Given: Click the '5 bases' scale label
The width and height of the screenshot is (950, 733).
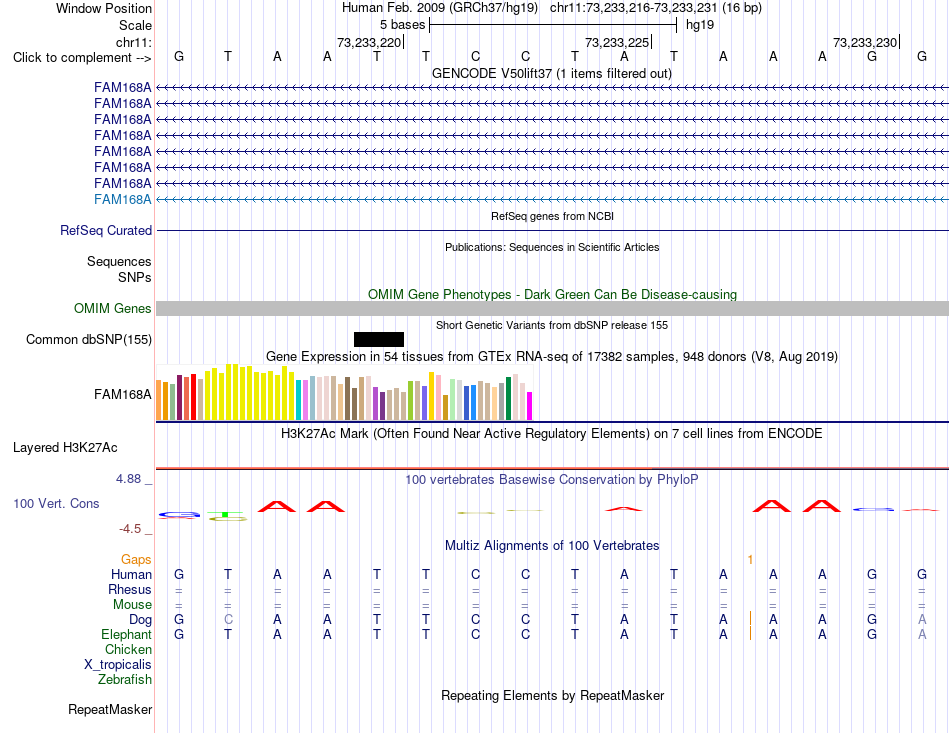Looking at the screenshot, I should click(402, 25).
